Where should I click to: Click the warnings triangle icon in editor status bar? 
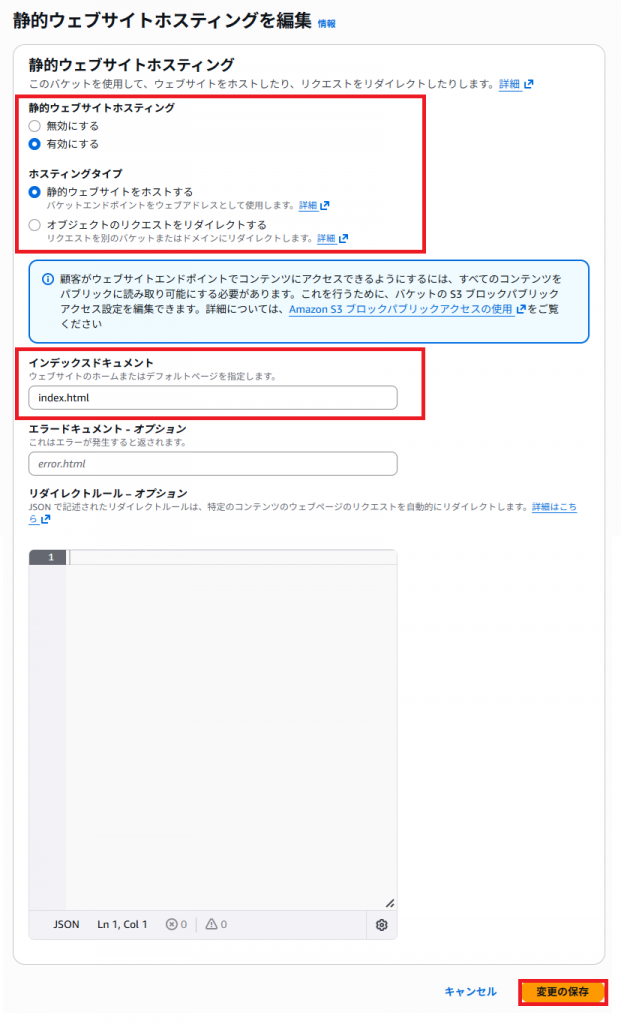tap(212, 924)
